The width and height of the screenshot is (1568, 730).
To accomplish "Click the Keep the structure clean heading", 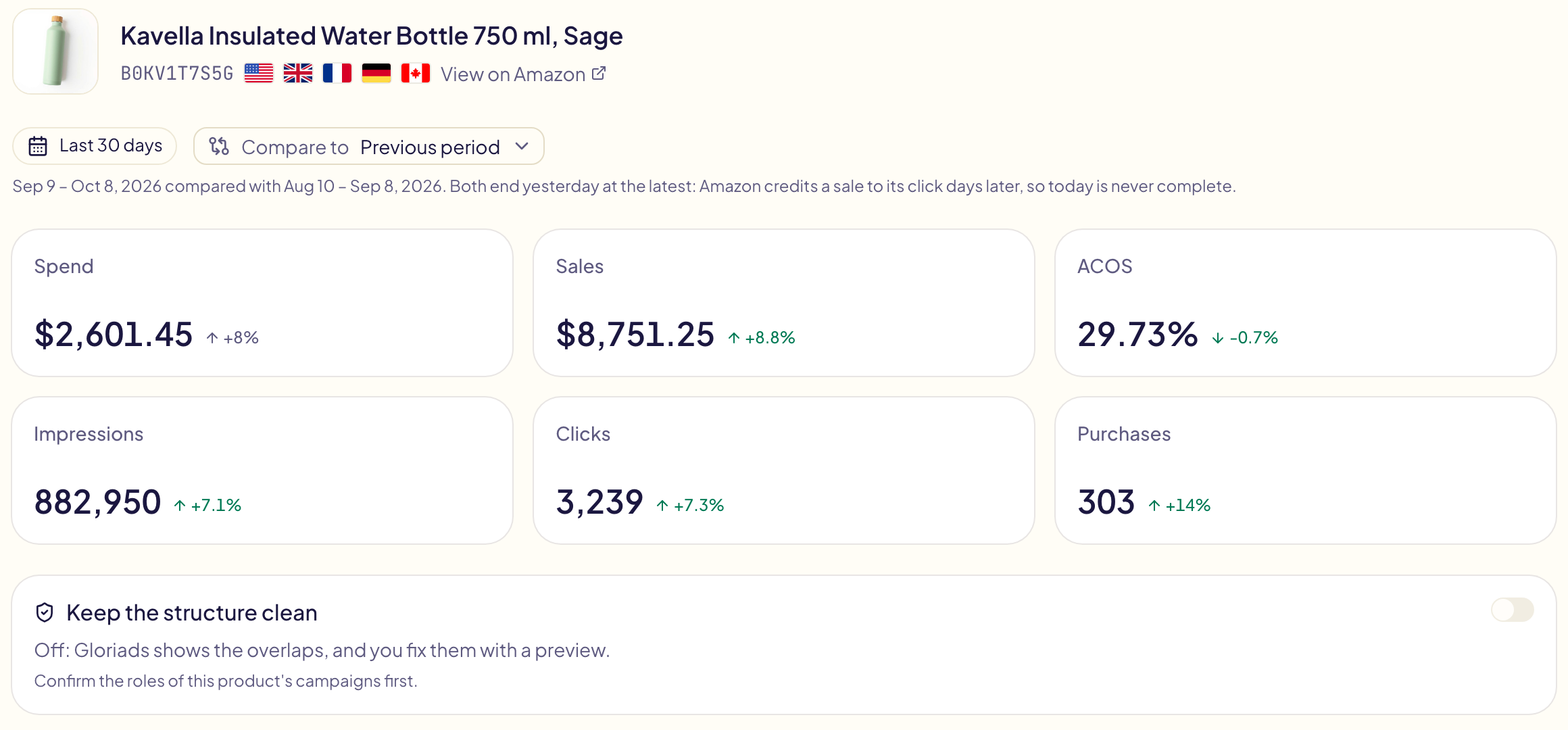I will (x=192, y=612).
